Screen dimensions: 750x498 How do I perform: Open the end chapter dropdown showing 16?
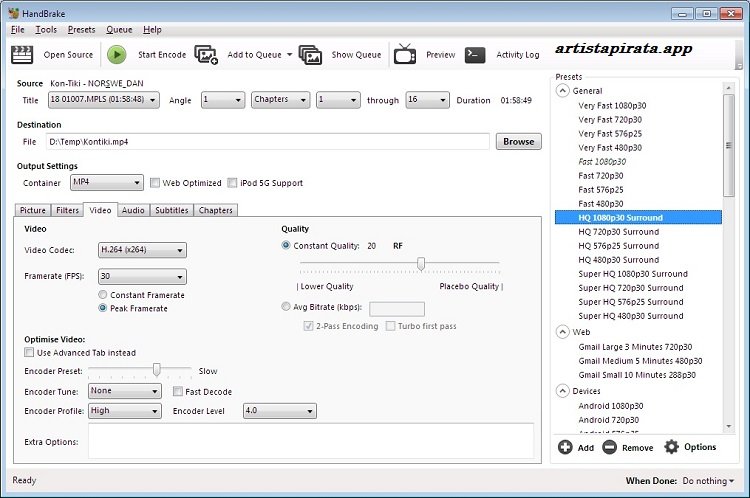coord(427,100)
